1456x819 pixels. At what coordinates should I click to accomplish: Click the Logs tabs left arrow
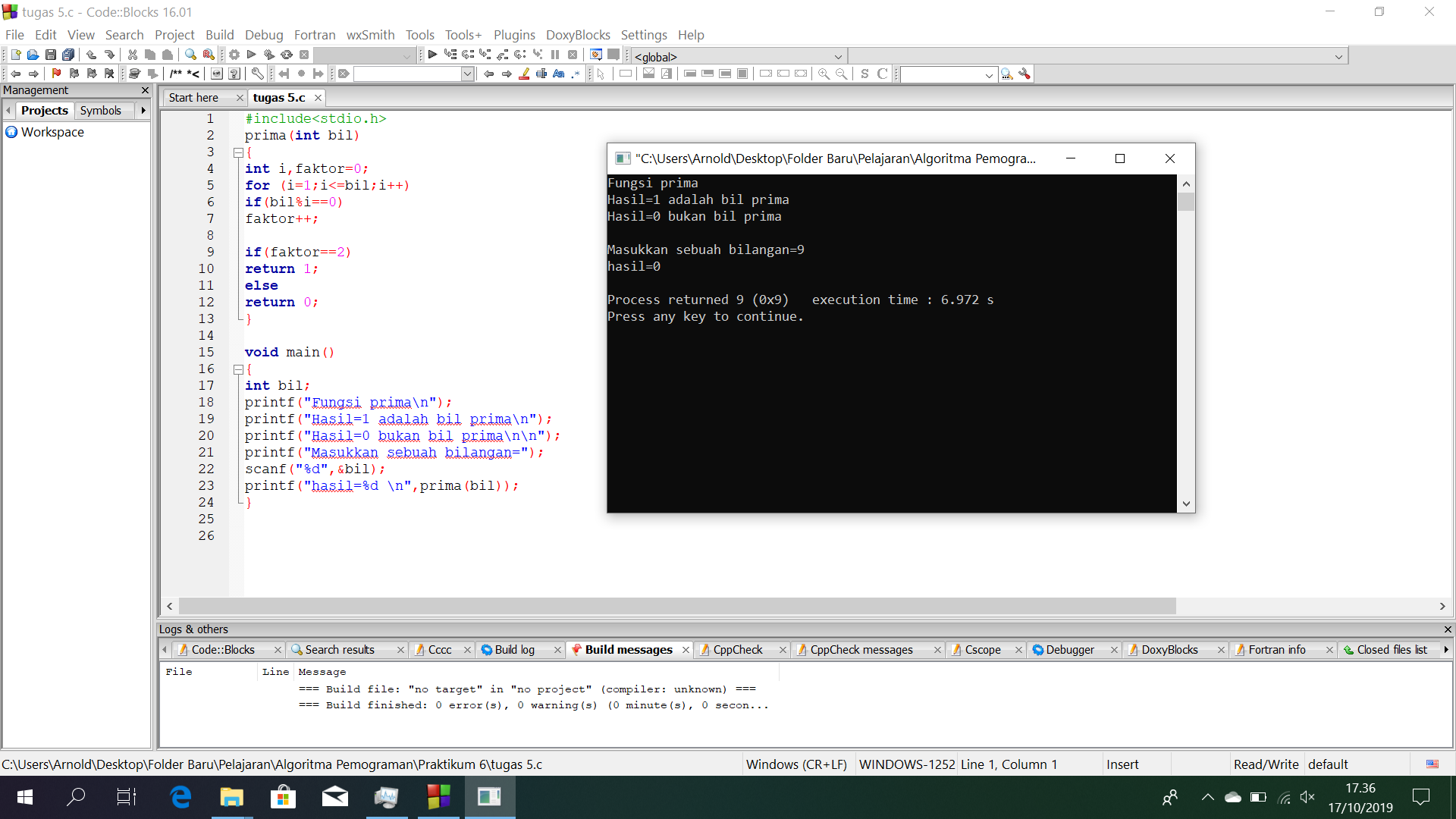(165, 649)
